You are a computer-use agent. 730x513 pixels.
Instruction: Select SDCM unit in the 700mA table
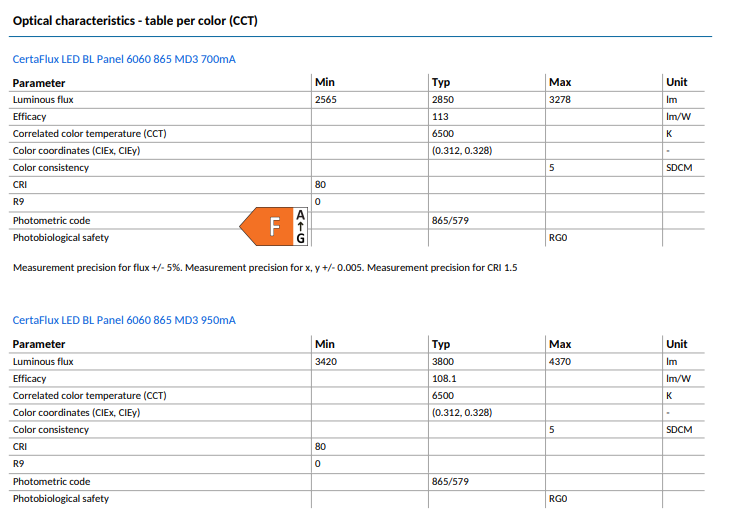[x=679, y=168]
